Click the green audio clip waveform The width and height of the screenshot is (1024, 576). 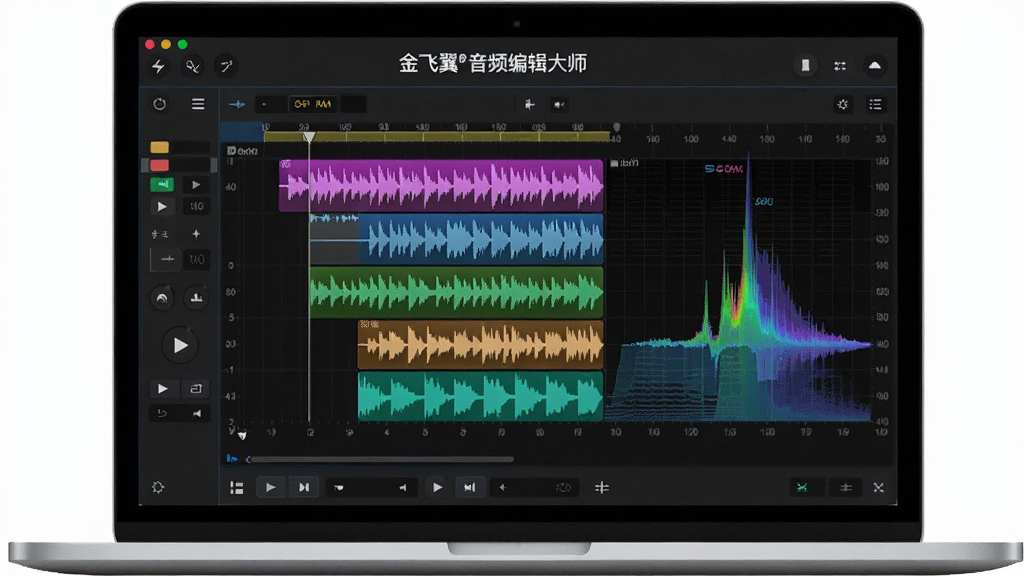[456, 293]
